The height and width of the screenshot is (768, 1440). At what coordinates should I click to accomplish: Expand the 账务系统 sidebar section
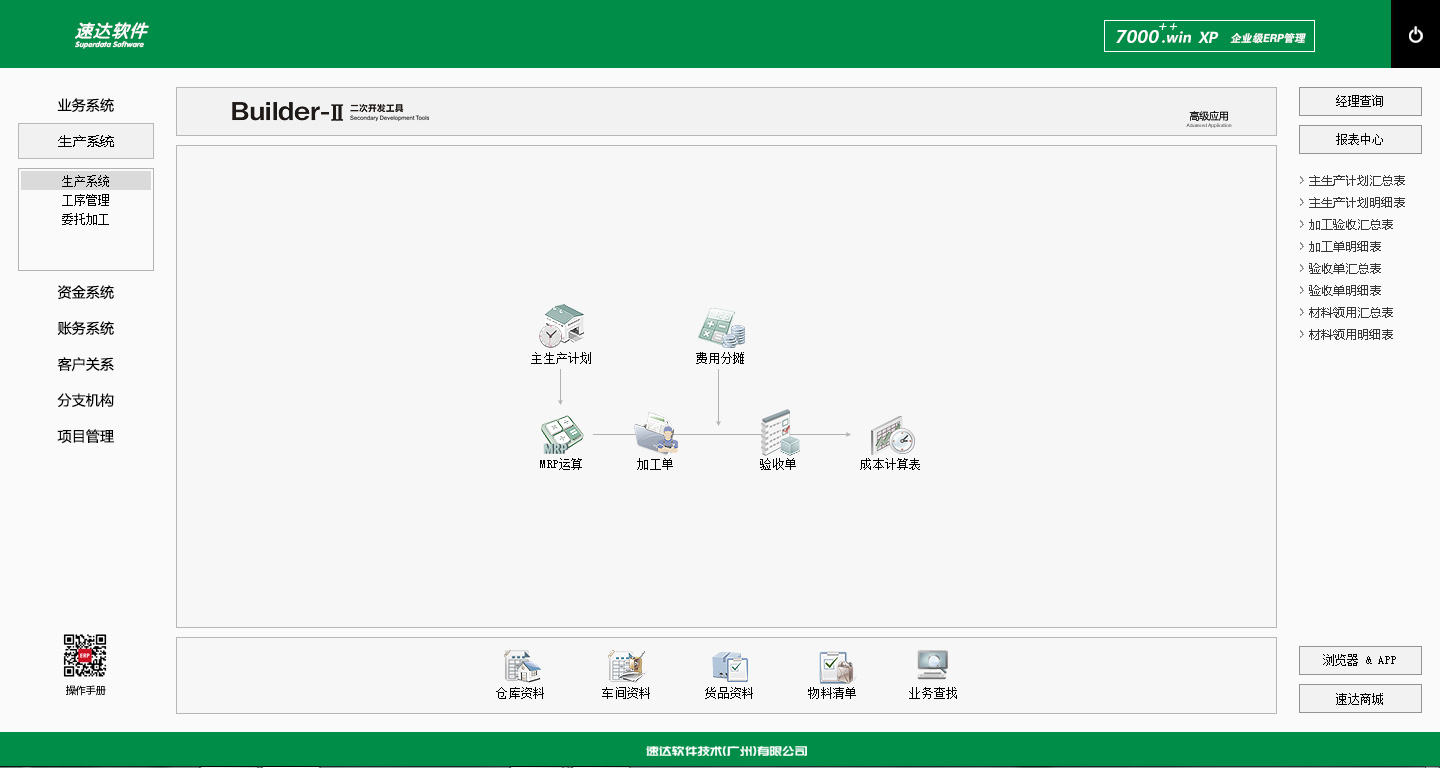86,328
